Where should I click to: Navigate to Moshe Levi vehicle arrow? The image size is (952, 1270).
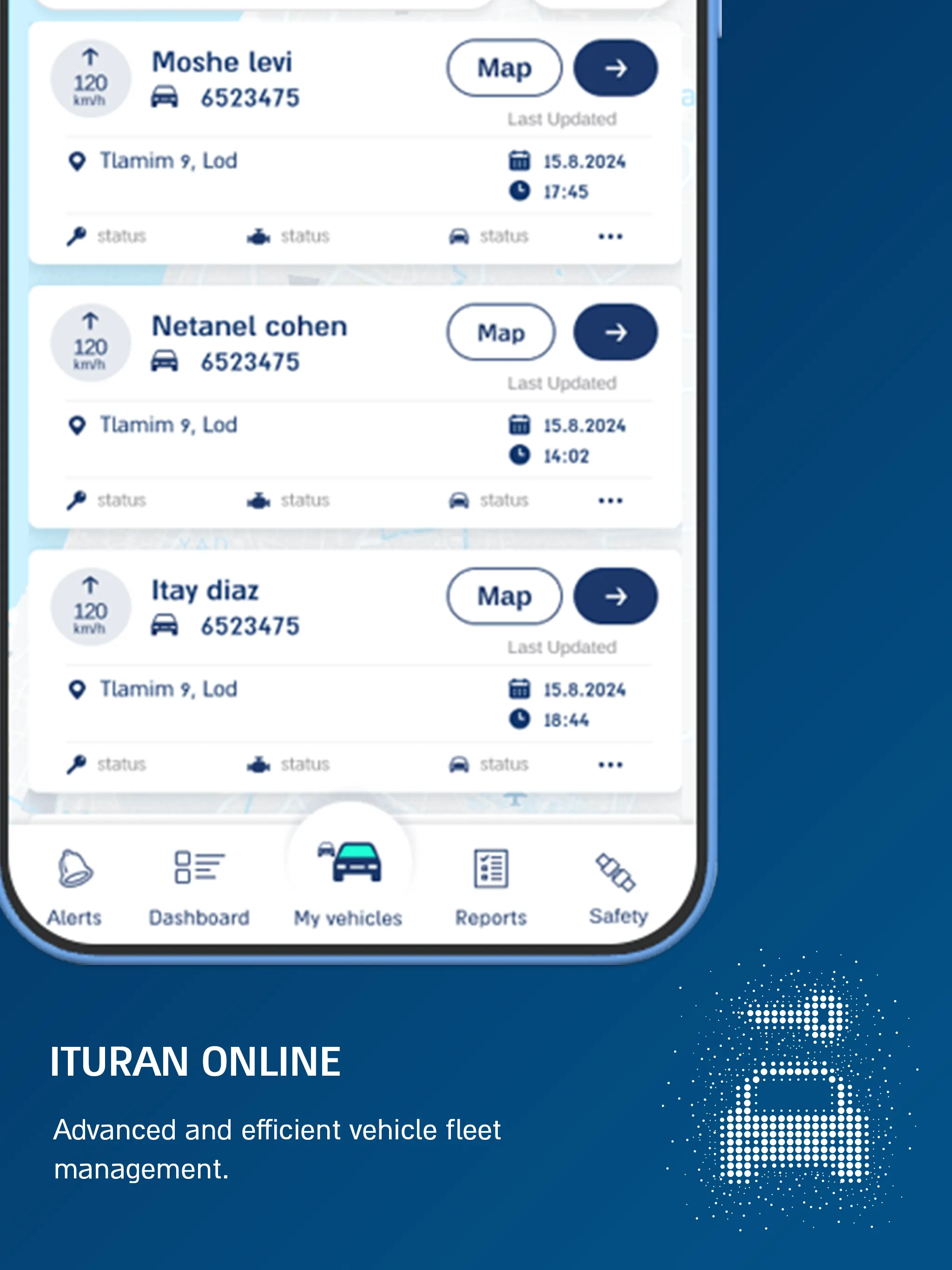[613, 69]
